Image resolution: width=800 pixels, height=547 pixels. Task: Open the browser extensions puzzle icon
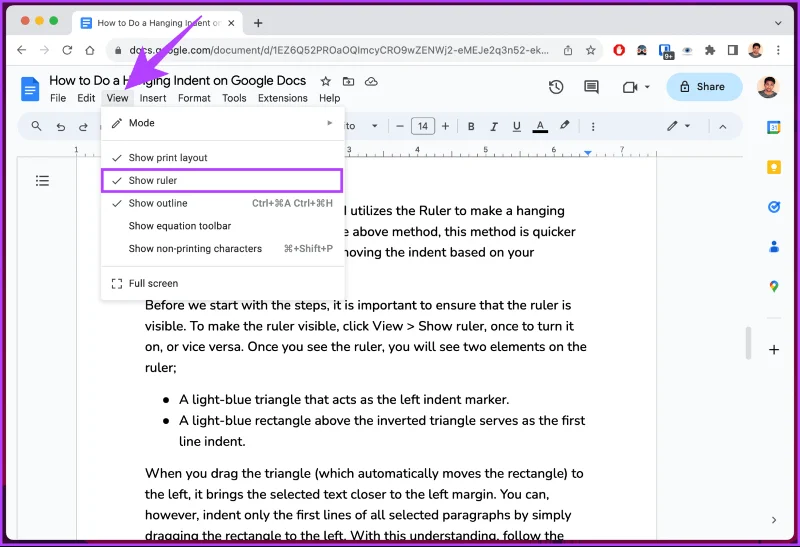point(710,50)
